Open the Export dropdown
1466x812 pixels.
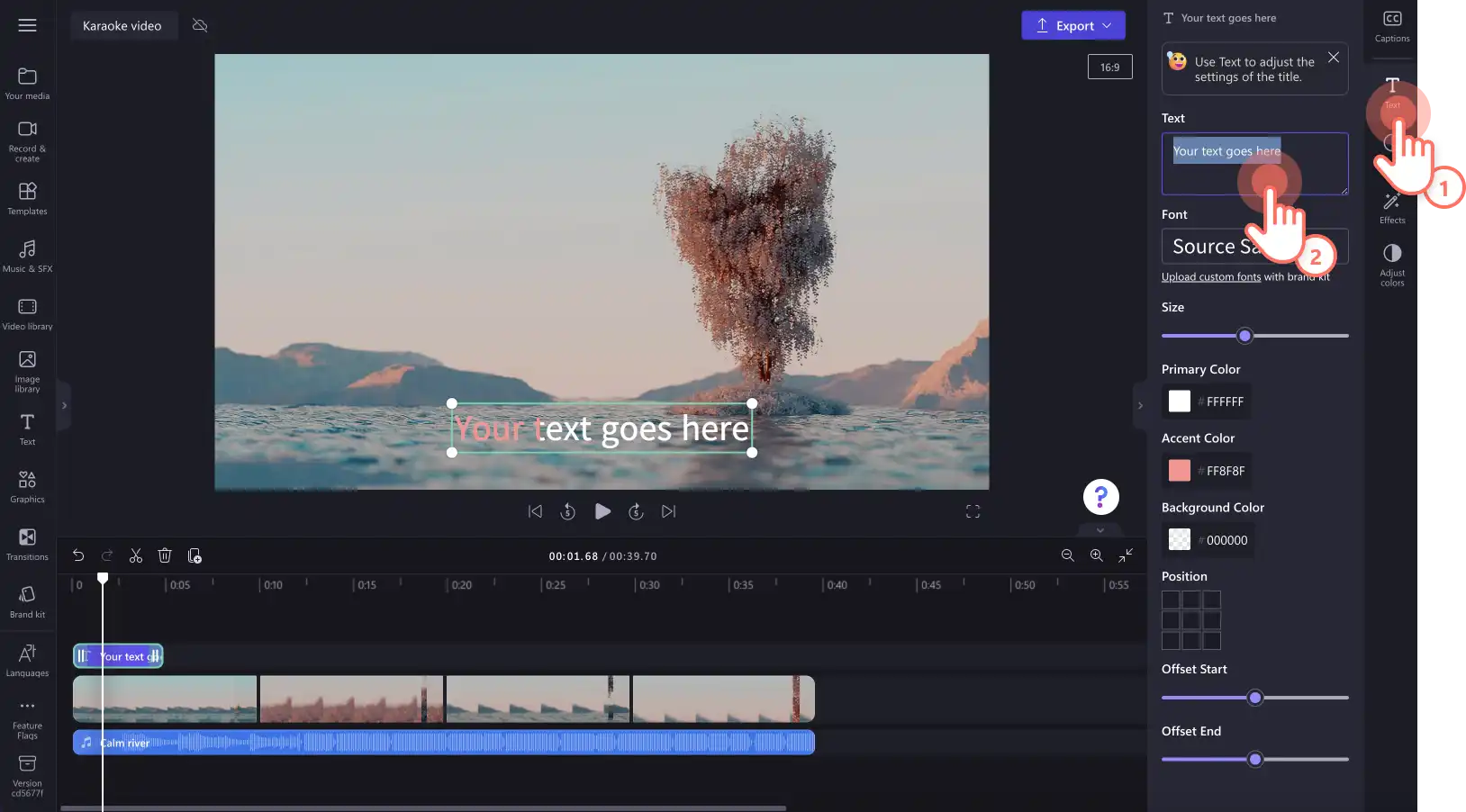(1073, 25)
